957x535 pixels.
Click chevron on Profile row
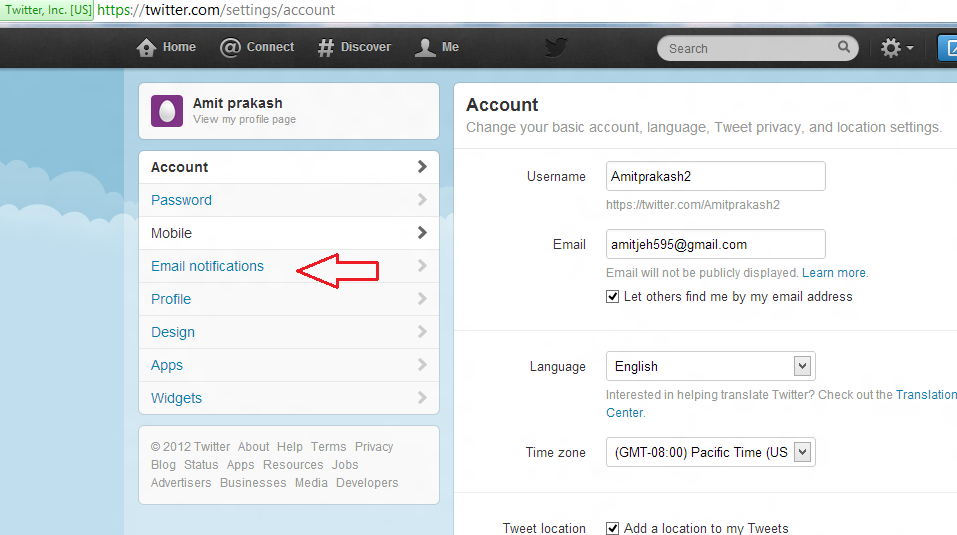pyautogui.click(x=422, y=298)
